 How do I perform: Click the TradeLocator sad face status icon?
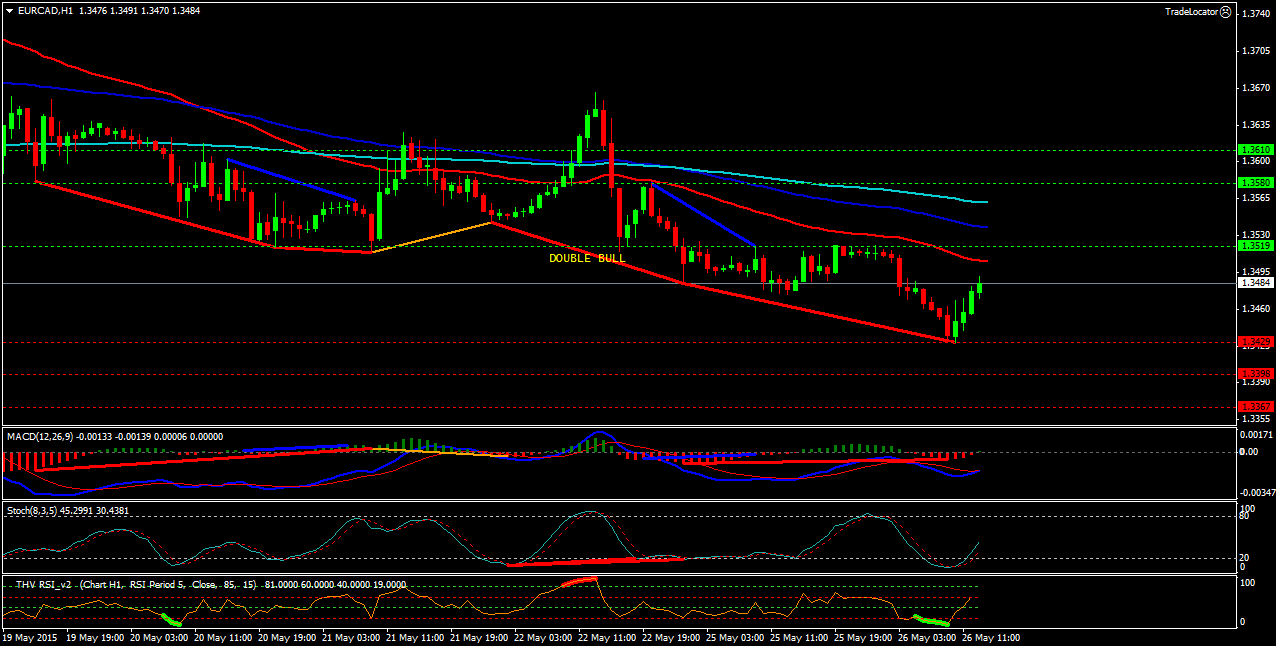pos(1226,11)
